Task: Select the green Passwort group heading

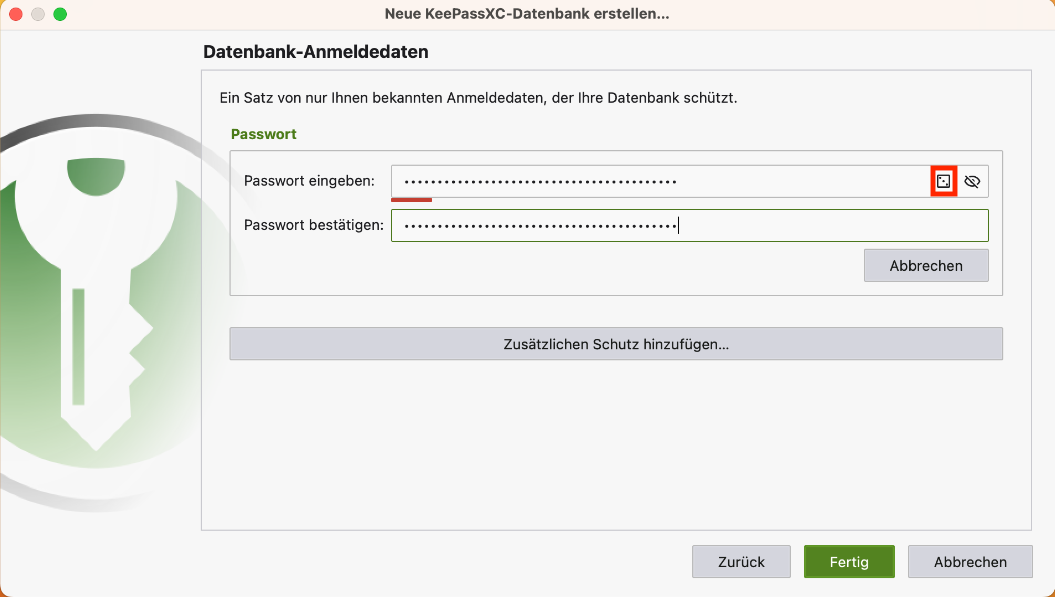Action: point(264,134)
